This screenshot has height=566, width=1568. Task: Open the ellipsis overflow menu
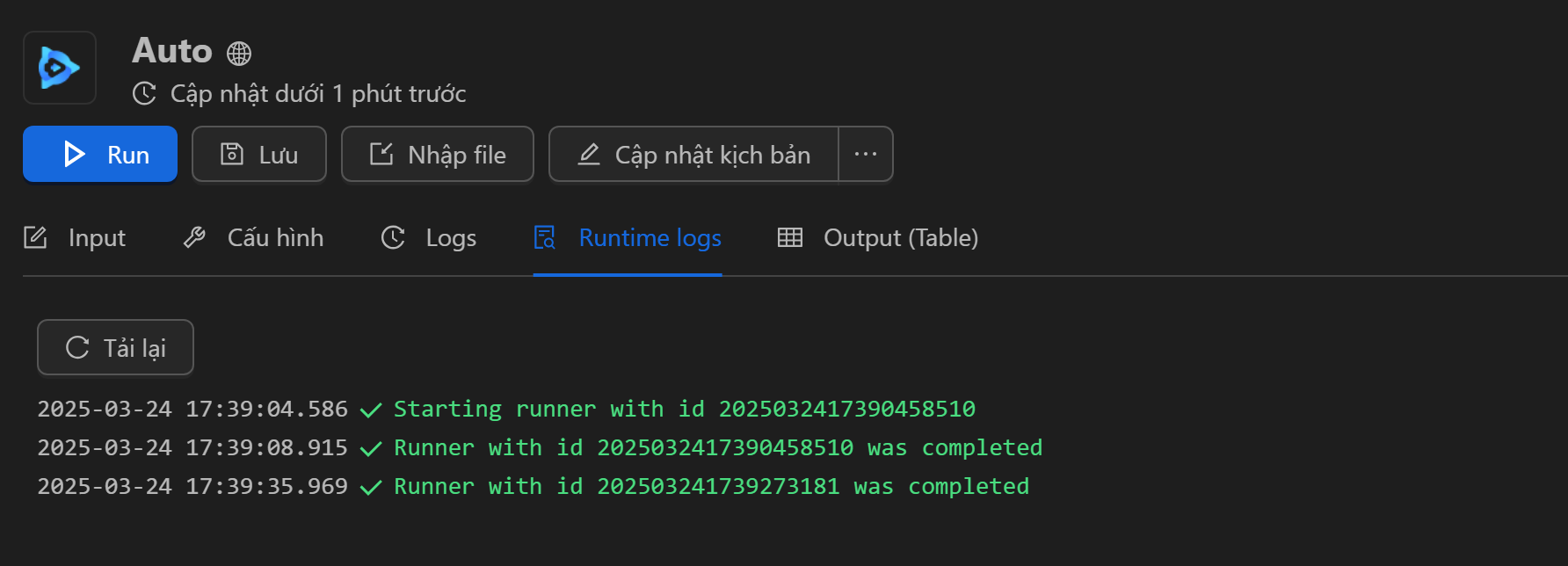tap(866, 154)
